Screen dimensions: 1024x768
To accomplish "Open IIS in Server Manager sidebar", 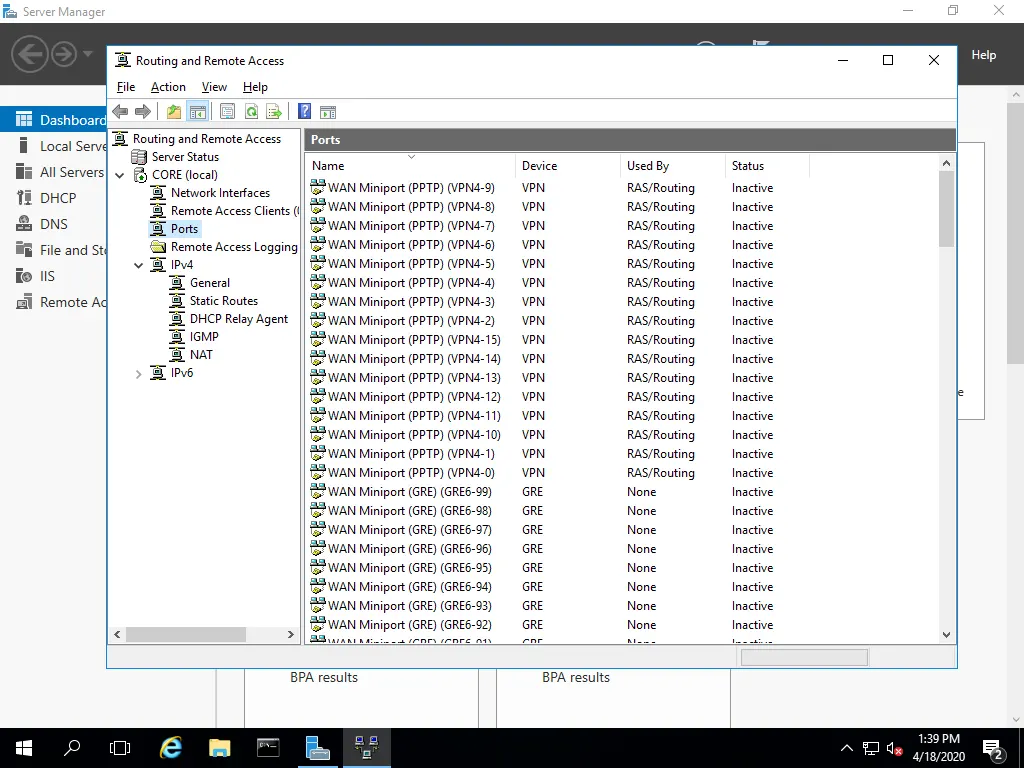I will pos(54,276).
